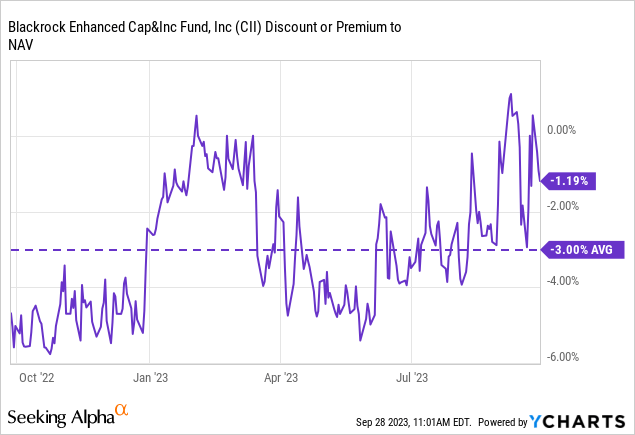The height and width of the screenshot is (435, 635).
Task: Click the -1.19% current value tag
Action: tap(570, 181)
